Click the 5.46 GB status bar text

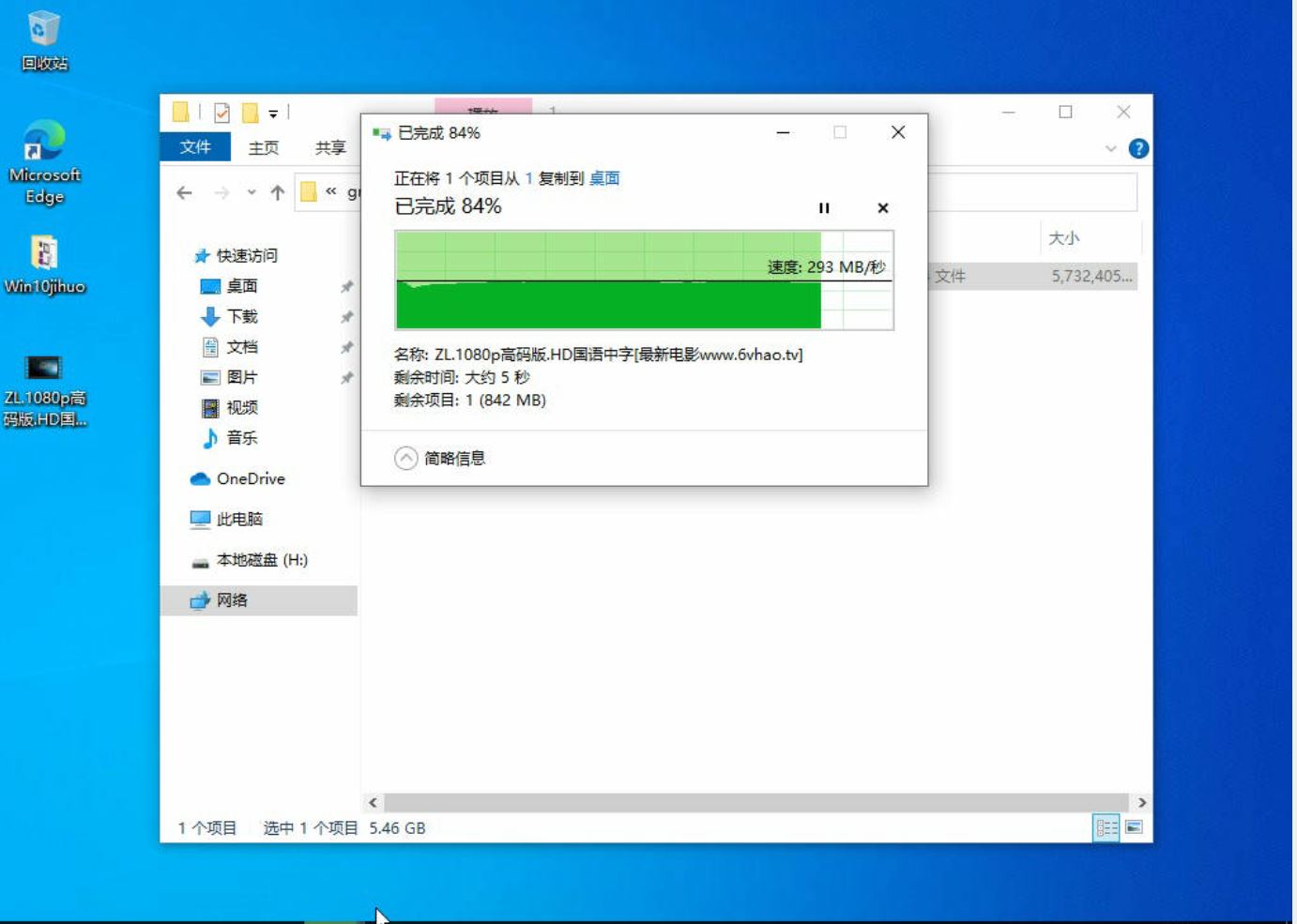click(x=397, y=828)
